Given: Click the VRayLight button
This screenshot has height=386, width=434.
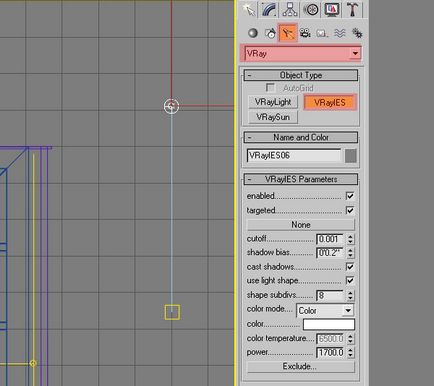Looking at the screenshot, I should pos(273,102).
